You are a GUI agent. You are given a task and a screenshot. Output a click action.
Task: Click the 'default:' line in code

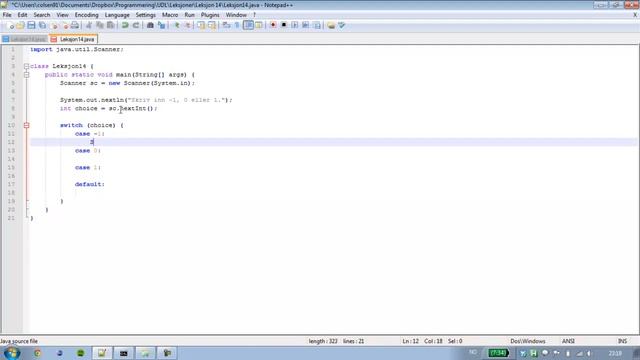click(x=90, y=184)
